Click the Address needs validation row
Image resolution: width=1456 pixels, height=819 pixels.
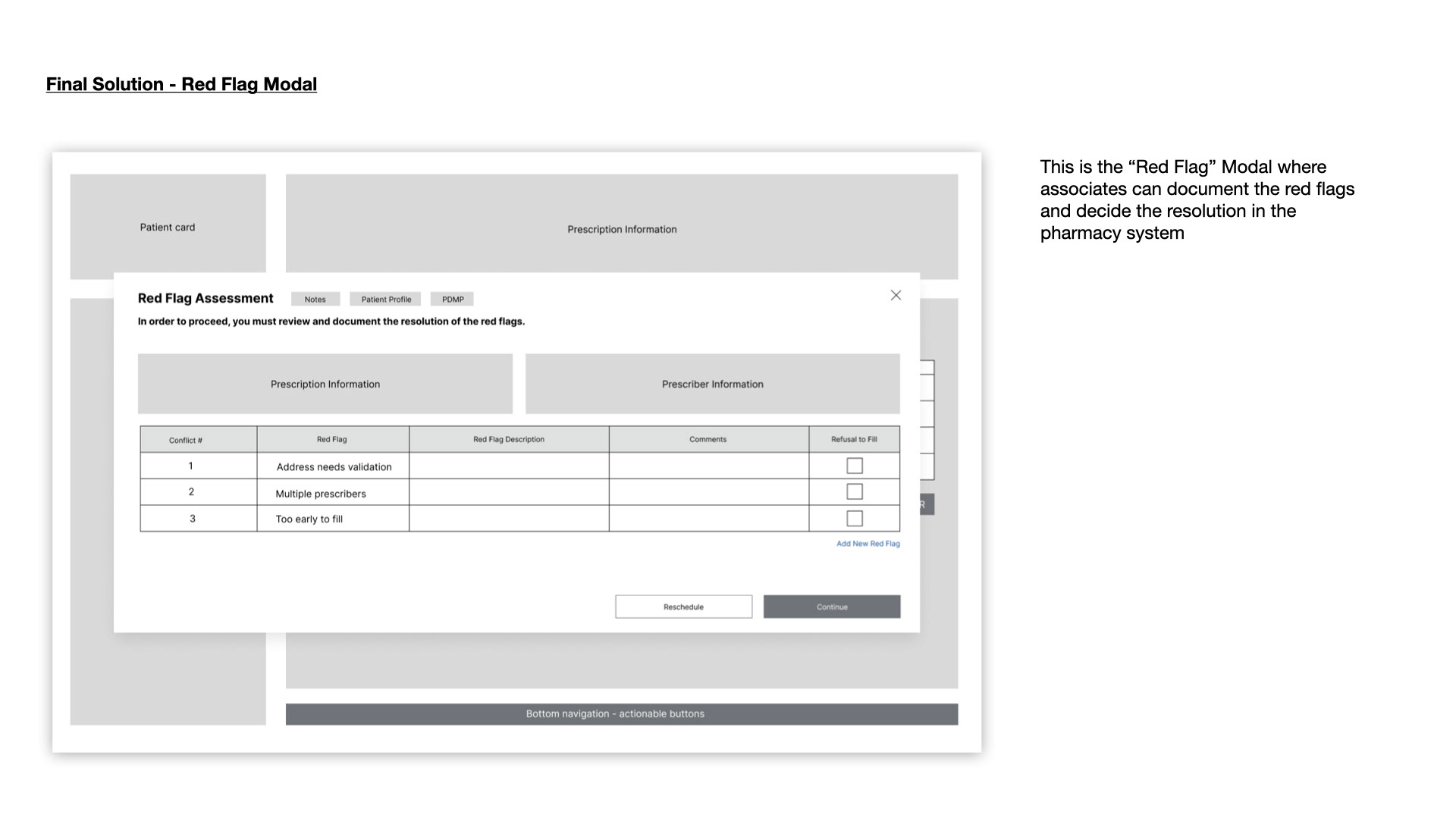point(334,466)
